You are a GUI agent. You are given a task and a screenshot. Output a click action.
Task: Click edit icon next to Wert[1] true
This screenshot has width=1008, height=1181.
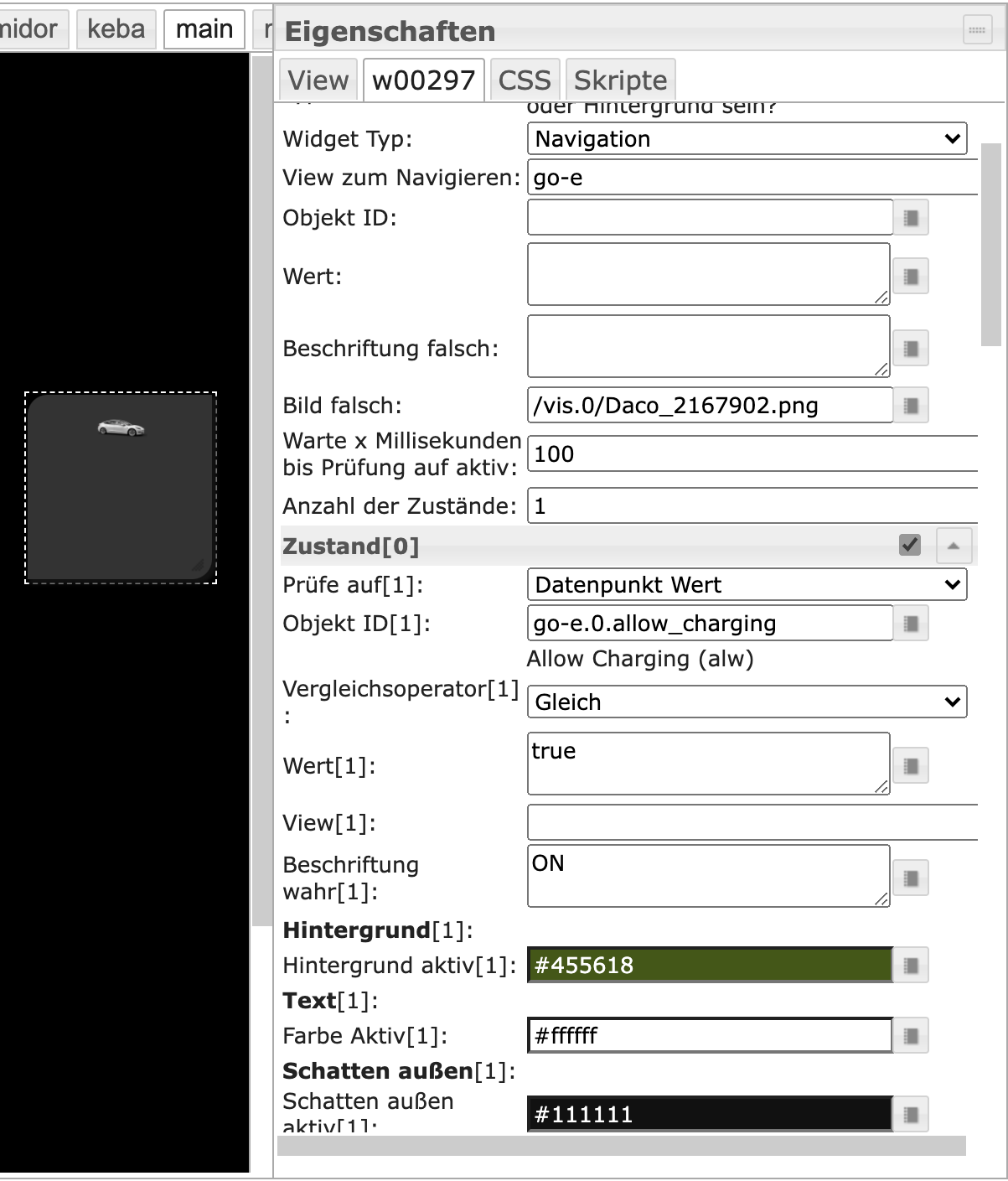click(911, 765)
